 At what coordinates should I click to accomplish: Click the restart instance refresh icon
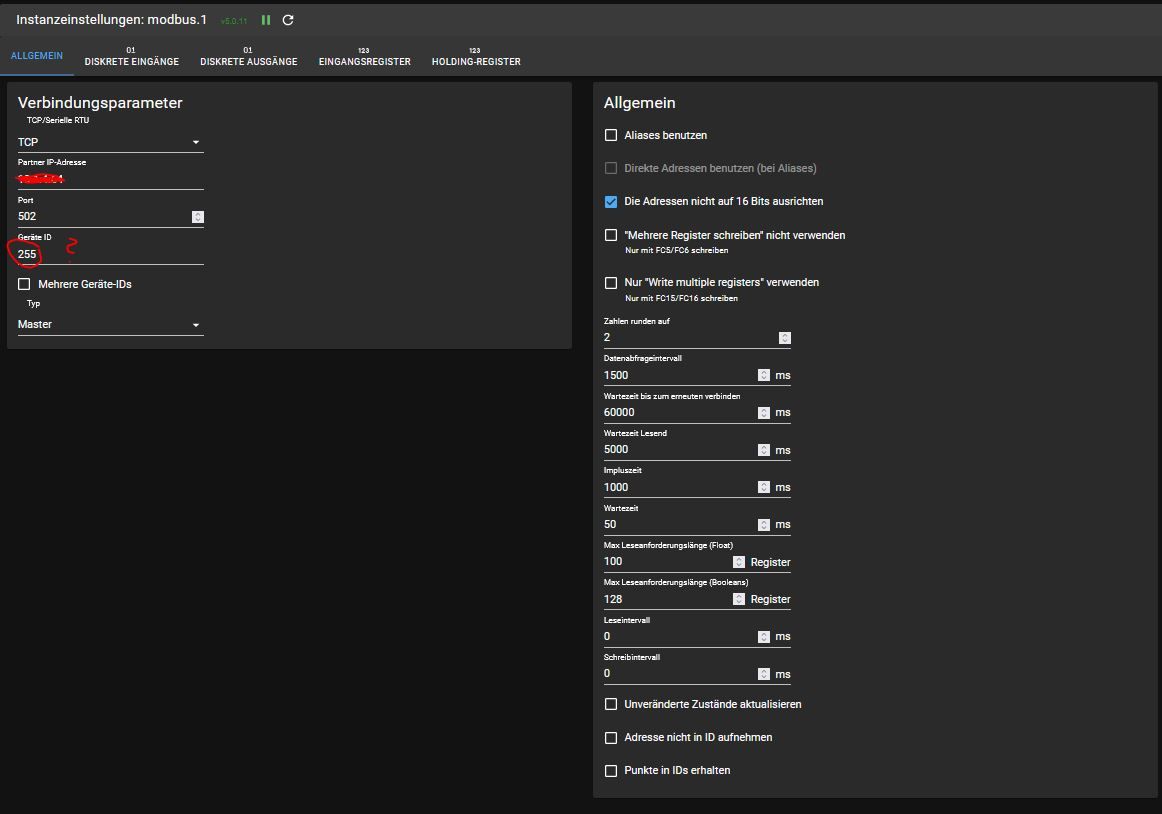[288, 20]
